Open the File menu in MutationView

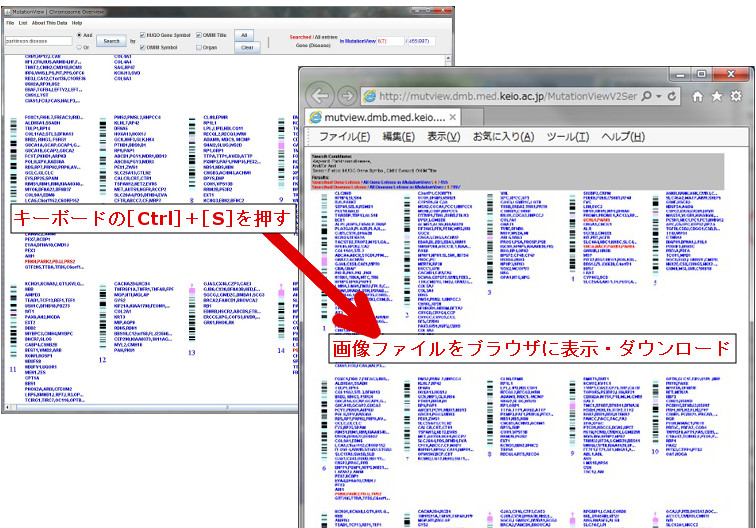[9, 22]
